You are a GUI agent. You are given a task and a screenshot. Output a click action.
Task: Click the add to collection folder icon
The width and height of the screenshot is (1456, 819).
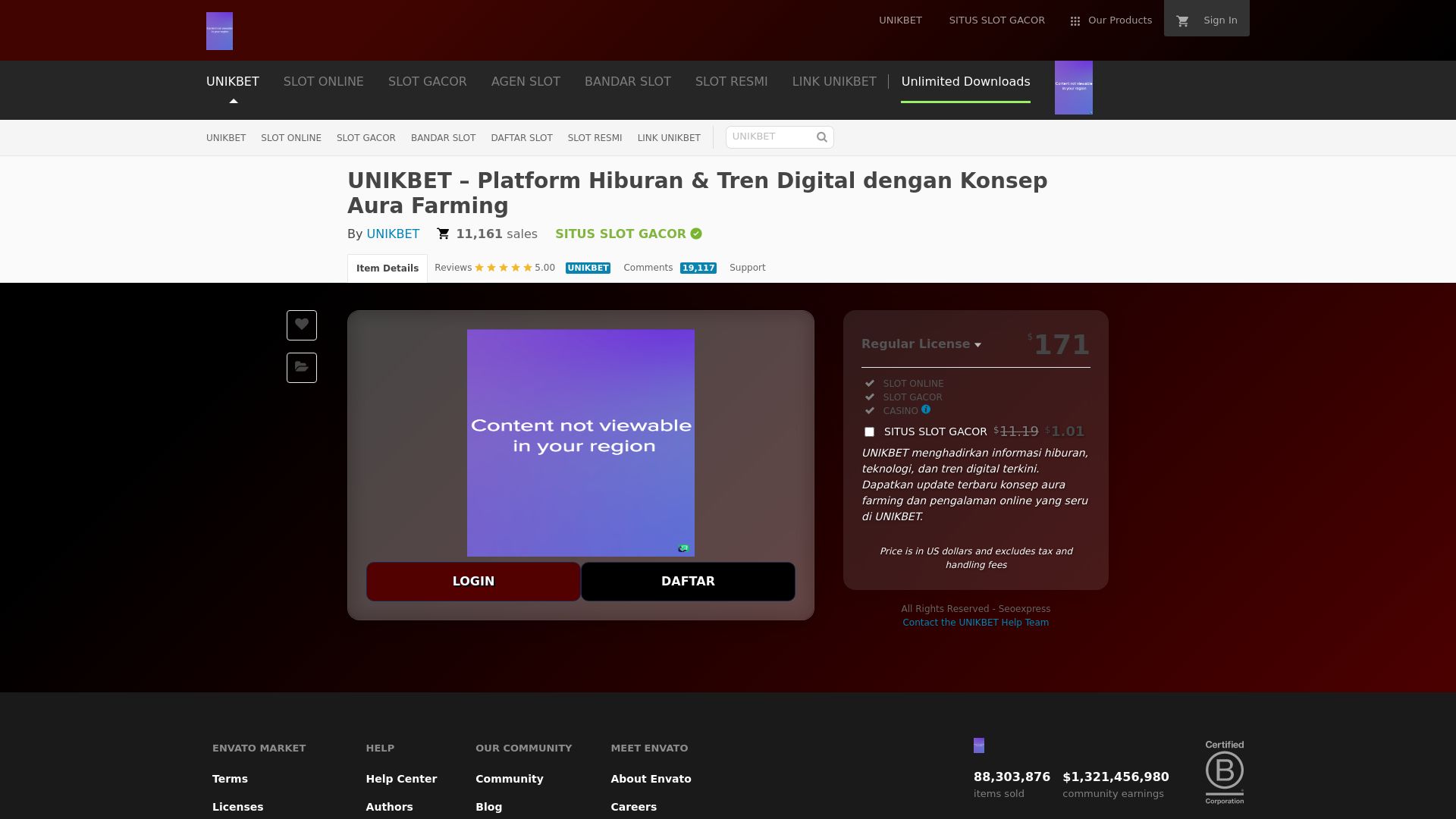point(302,368)
